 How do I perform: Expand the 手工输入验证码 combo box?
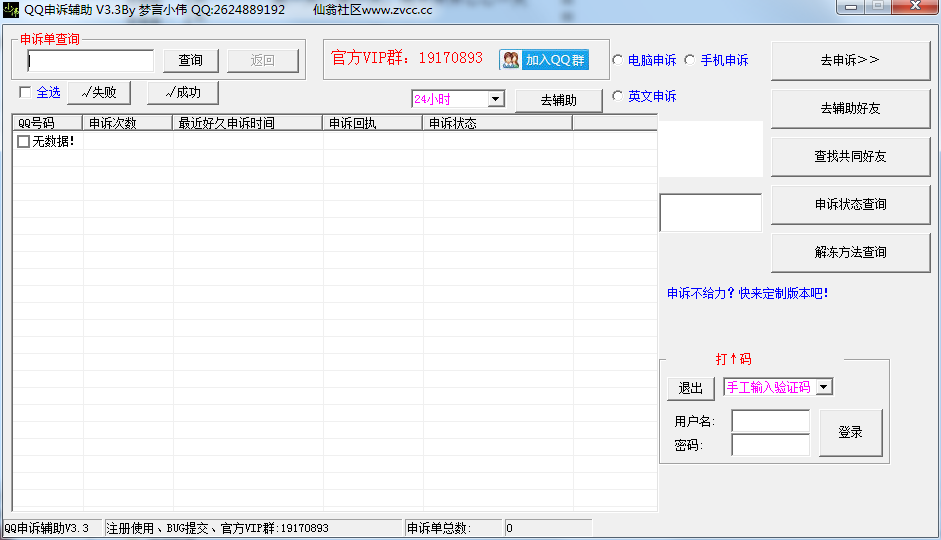[824, 387]
